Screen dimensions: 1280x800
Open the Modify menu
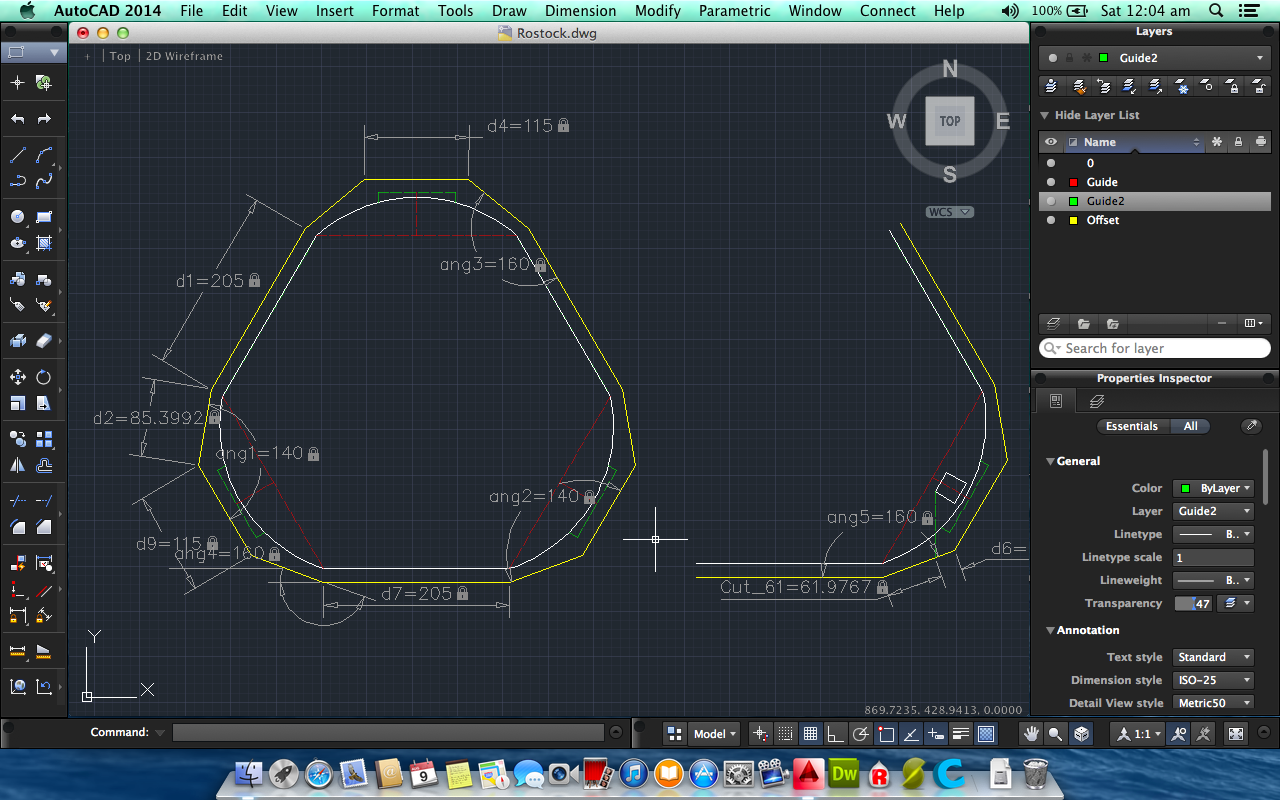coord(657,11)
